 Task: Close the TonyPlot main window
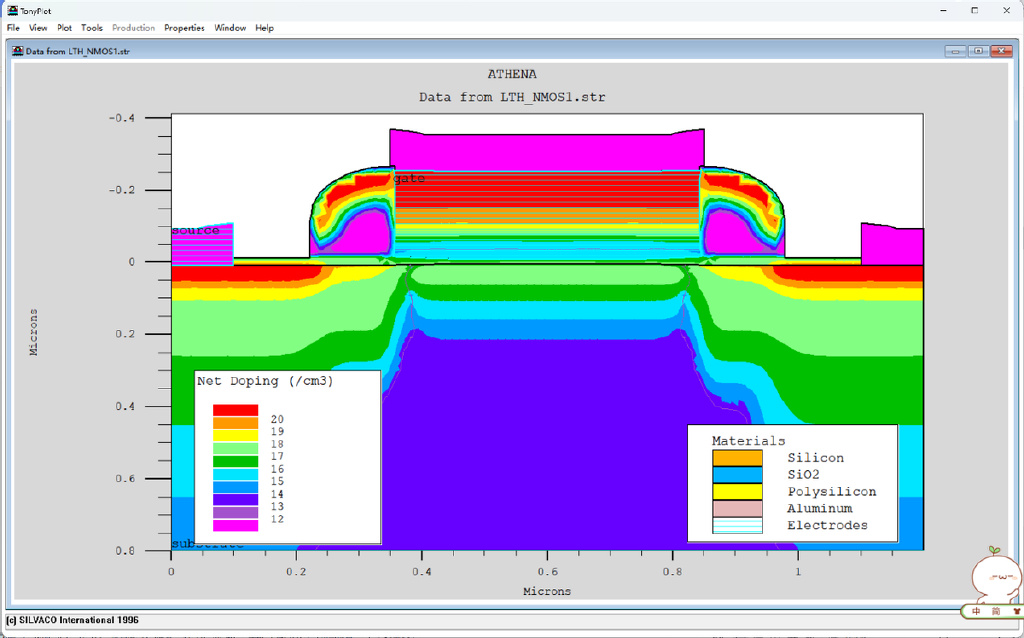pyautogui.click(x=1006, y=10)
